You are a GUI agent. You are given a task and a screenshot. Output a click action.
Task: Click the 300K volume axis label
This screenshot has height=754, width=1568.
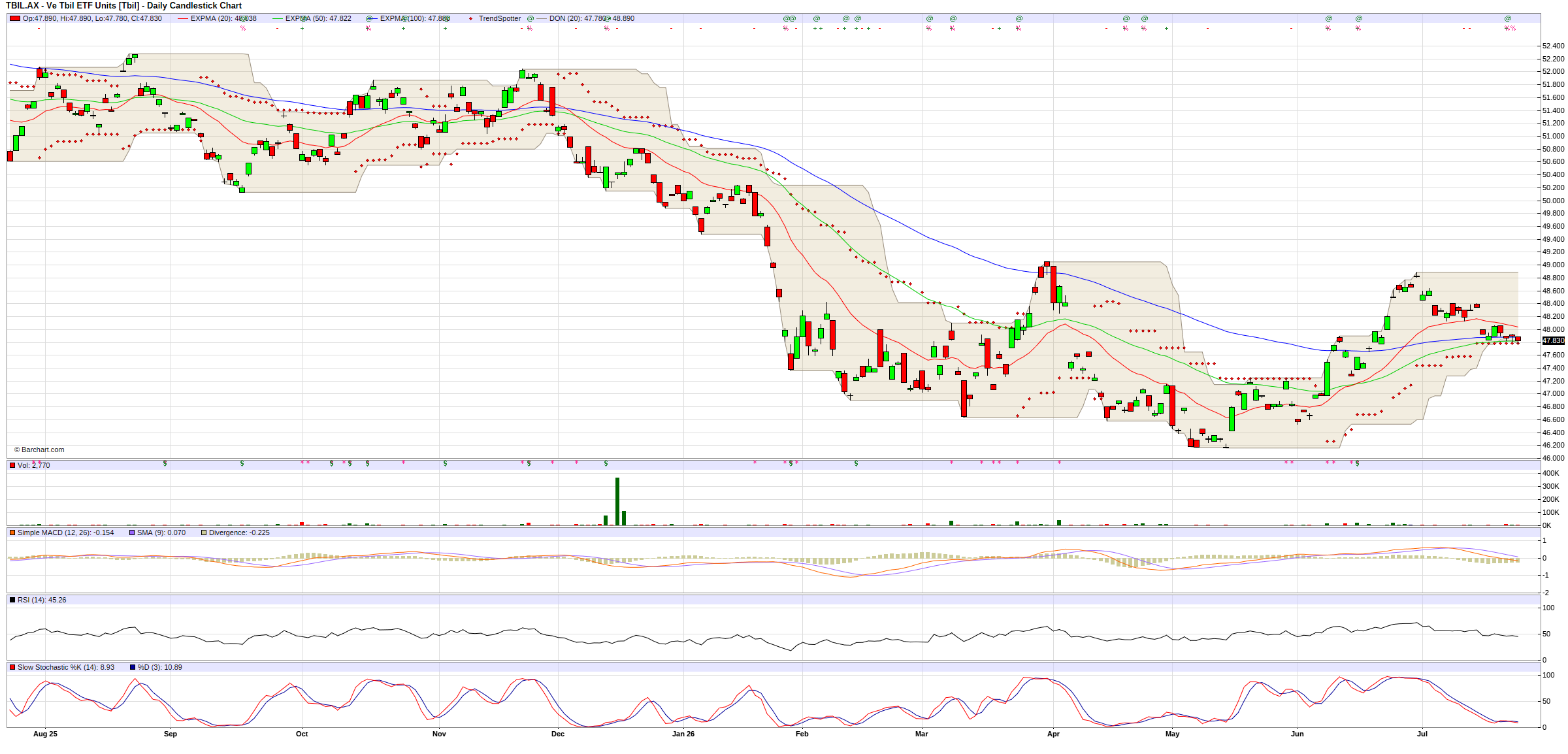(x=1551, y=486)
